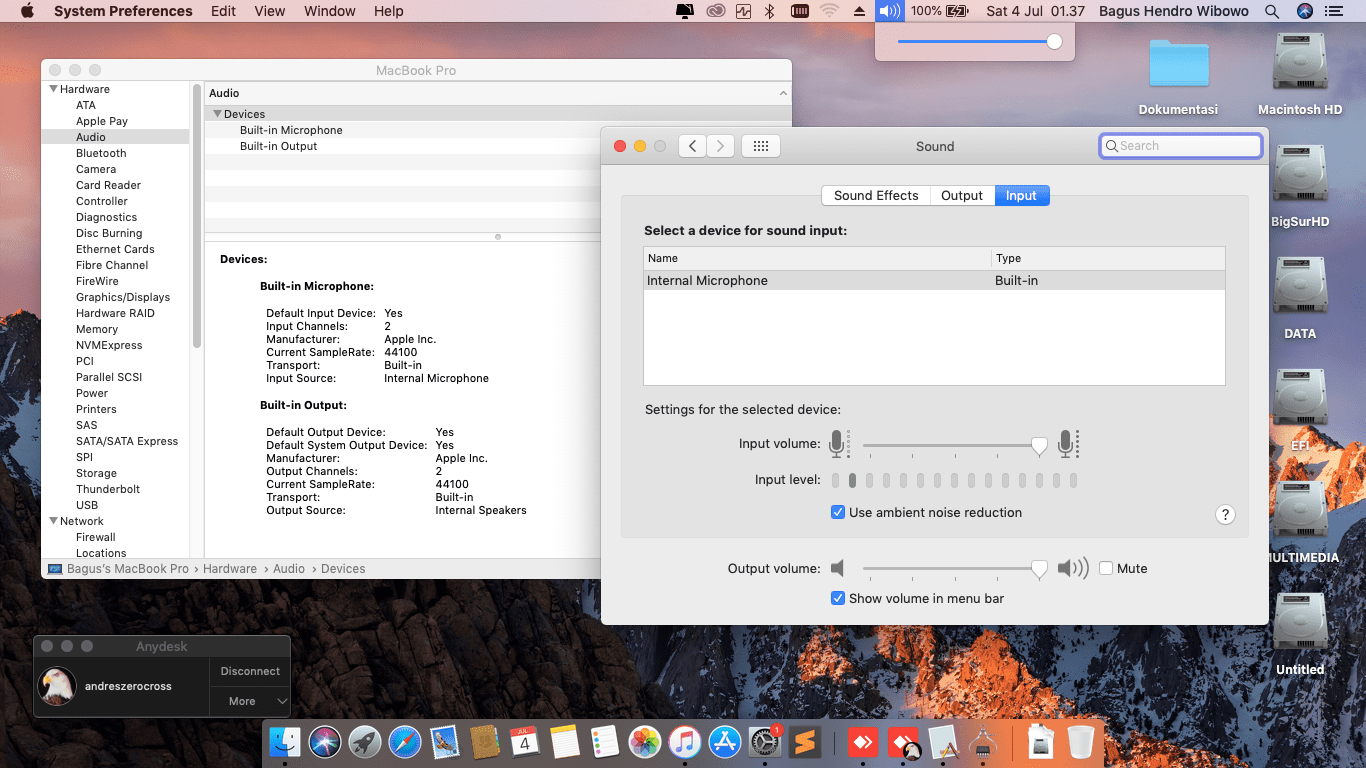Launch iTunes from the Dock
Image resolution: width=1366 pixels, height=768 pixels.
(x=685, y=742)
